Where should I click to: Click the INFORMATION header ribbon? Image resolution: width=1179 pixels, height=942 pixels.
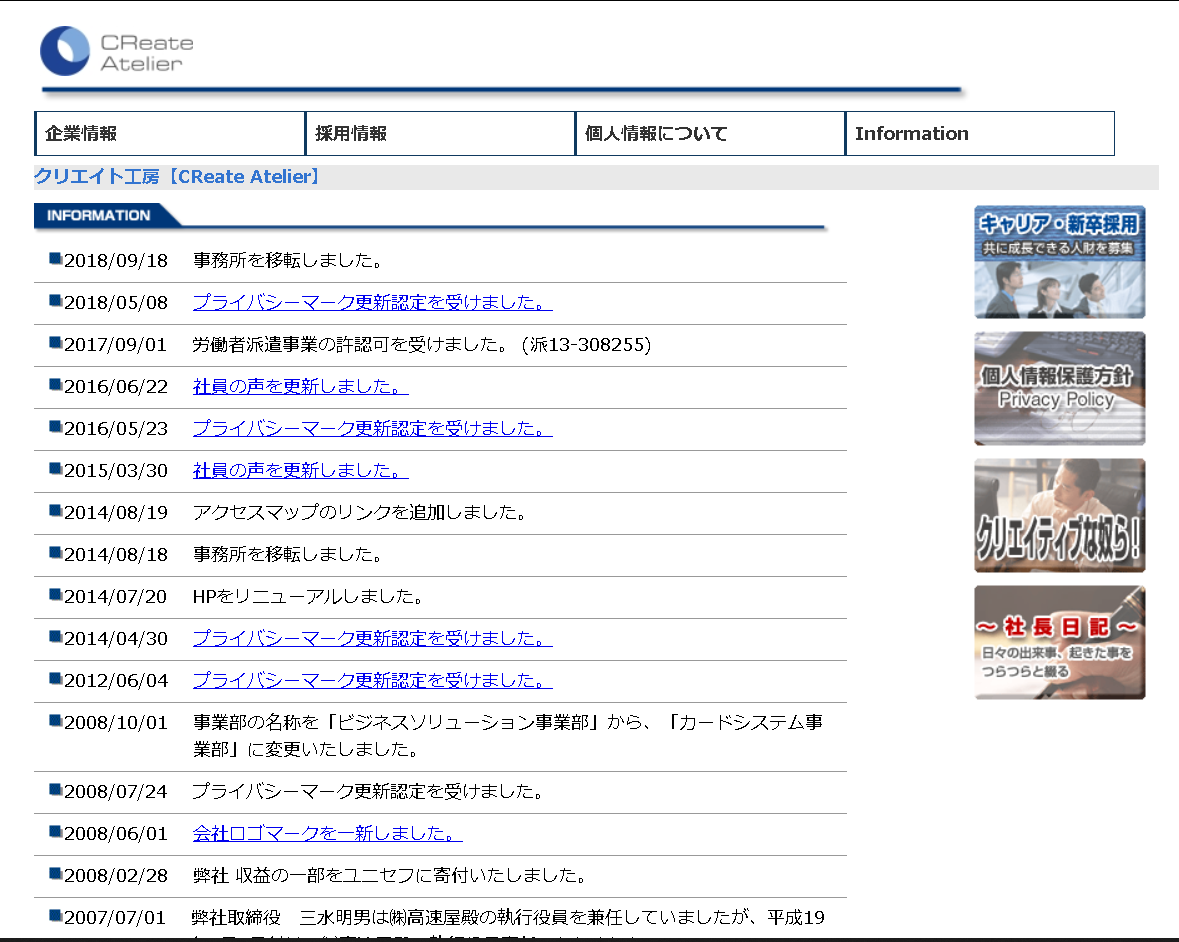pos(95,214)
